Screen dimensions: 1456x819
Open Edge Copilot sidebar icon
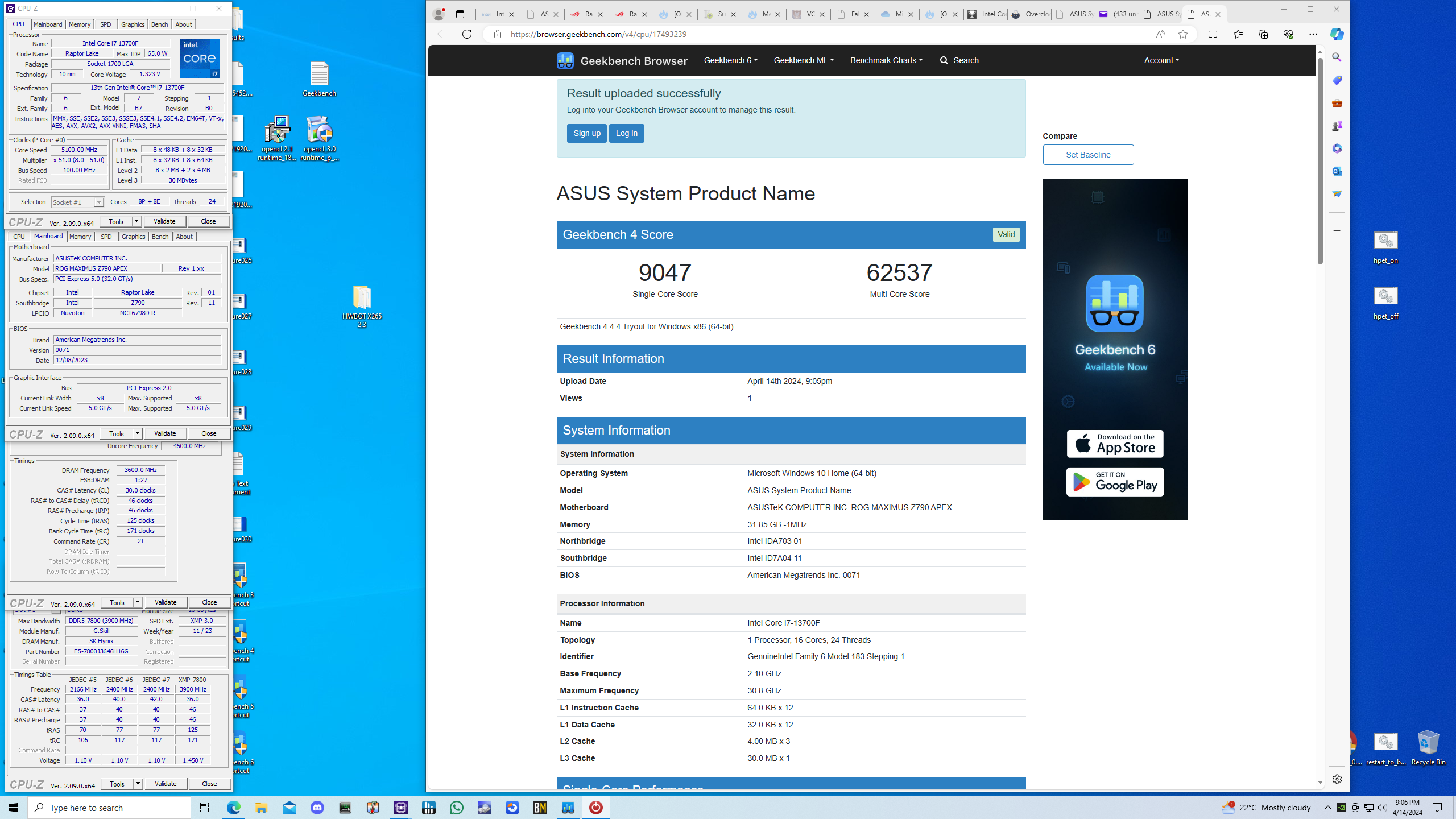click(x=1337, y=34)
